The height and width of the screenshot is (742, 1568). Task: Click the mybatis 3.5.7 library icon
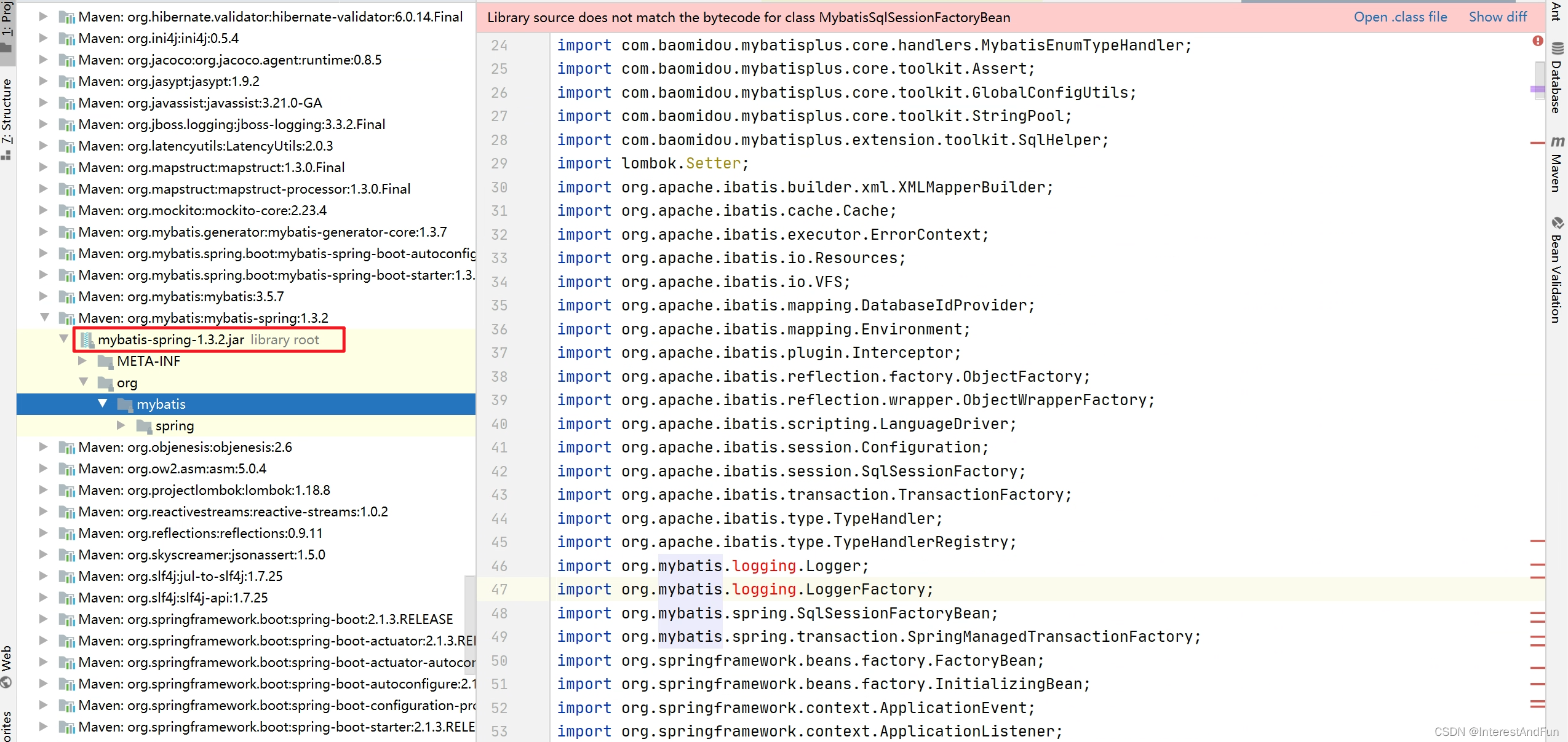66,297
